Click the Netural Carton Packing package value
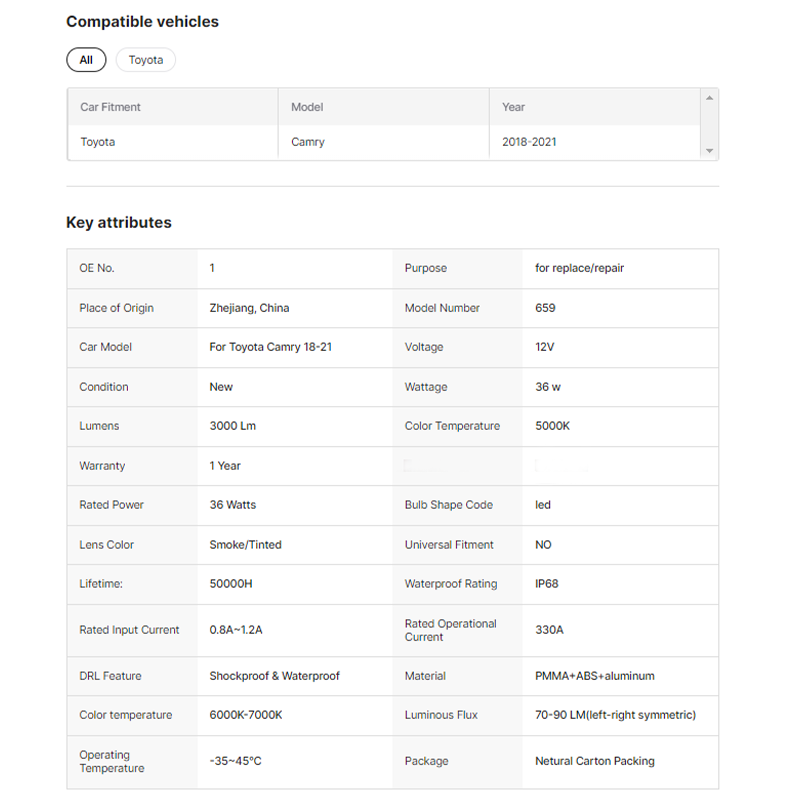 point(595,761)
